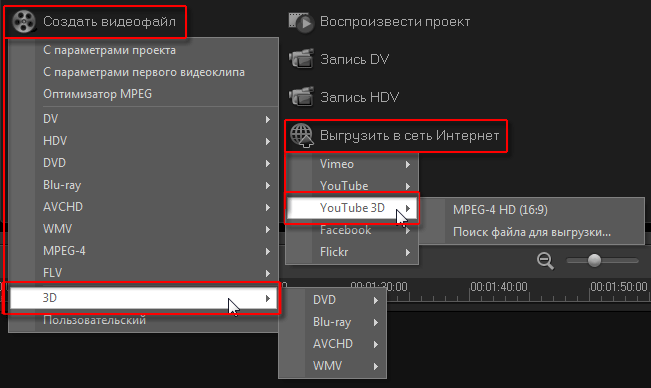Select С параметрами первого видеоклипа

point(143,72)
